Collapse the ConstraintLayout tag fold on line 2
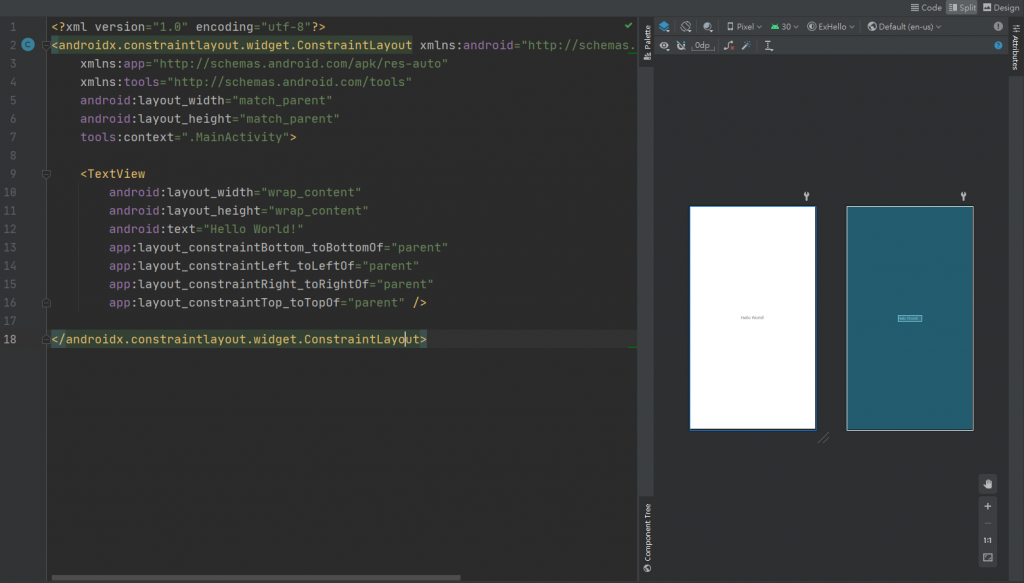 (x=46, y=45)
